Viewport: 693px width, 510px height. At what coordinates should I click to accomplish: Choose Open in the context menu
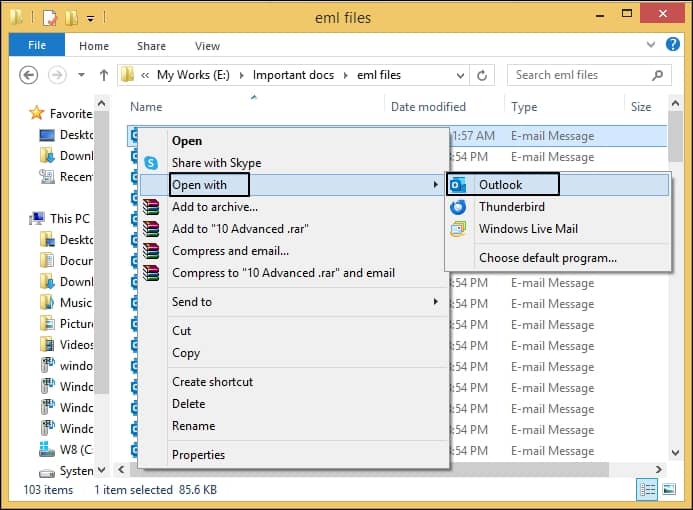(x=293, y=141)
